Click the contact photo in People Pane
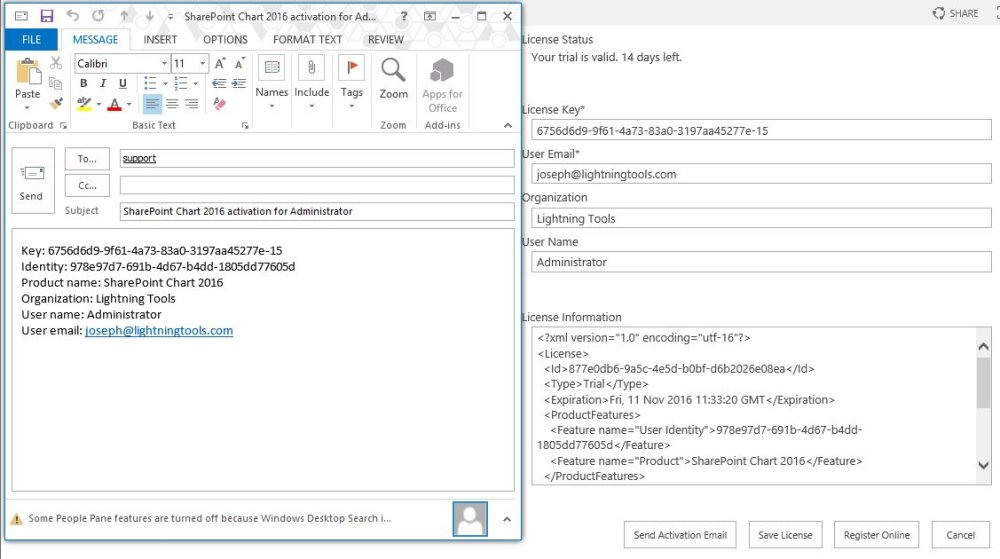 [470, 519]
